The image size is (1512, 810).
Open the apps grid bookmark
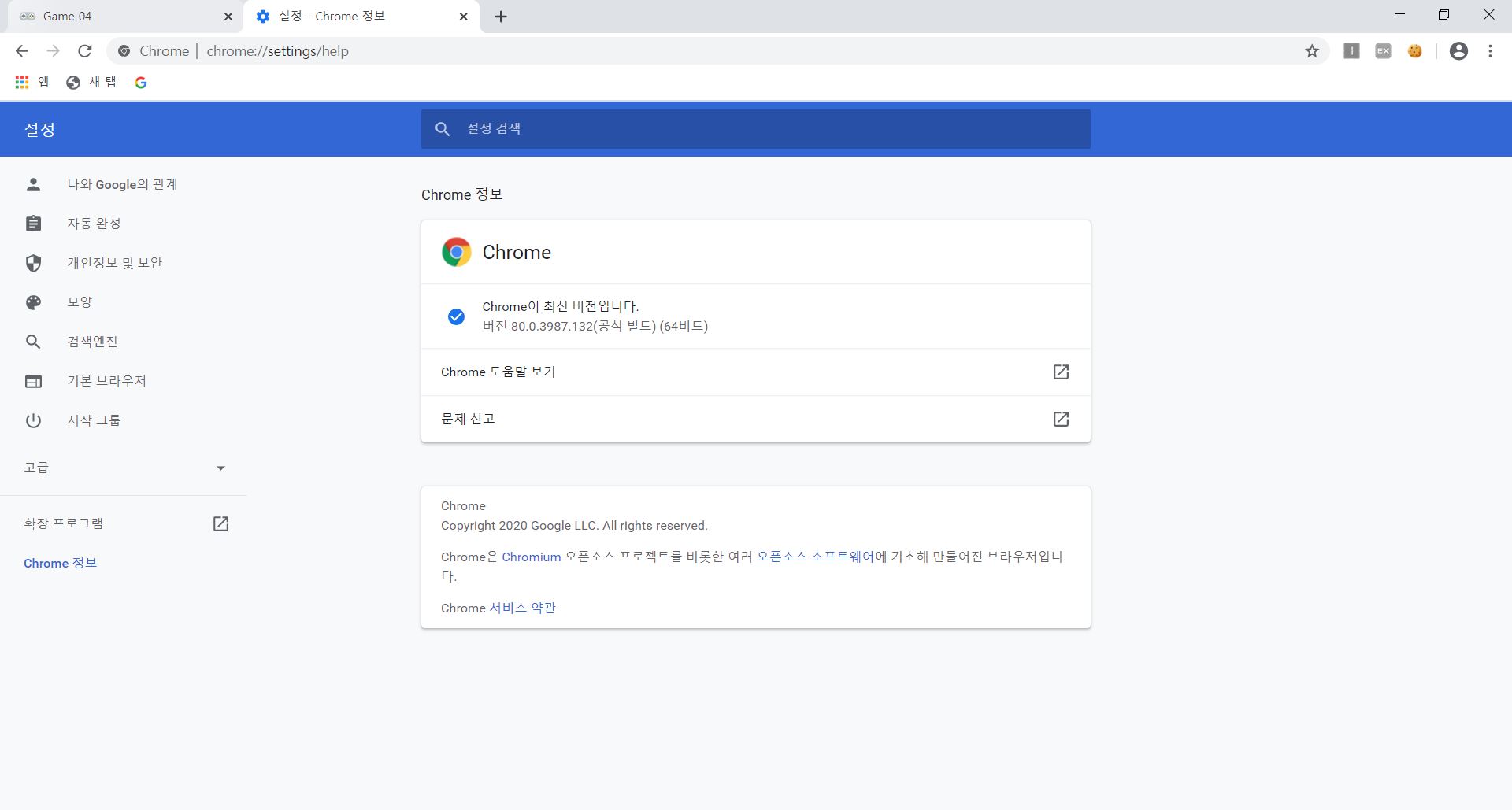32,83
